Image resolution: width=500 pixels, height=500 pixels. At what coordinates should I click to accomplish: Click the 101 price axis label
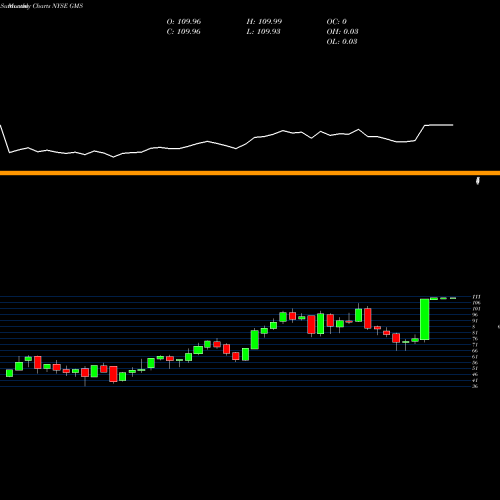coord(476,309)
